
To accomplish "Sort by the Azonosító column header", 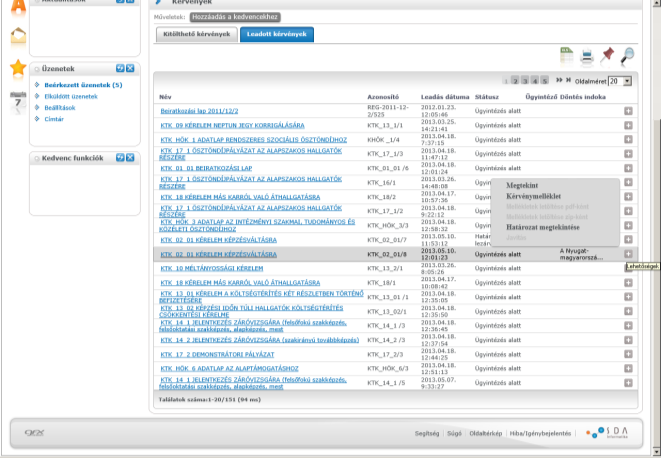I will point(383,97).
